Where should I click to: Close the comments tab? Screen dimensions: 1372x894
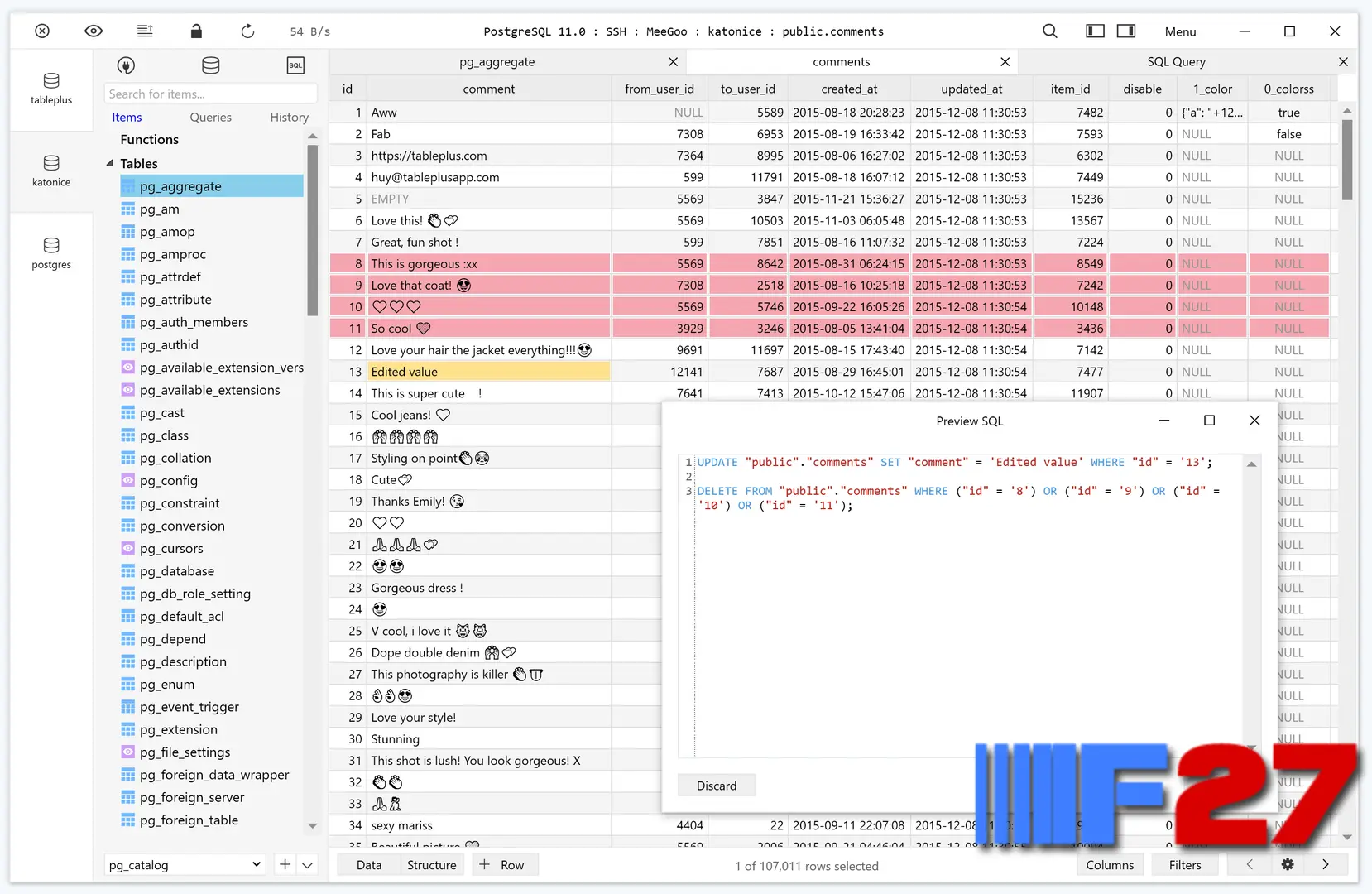1005,62
